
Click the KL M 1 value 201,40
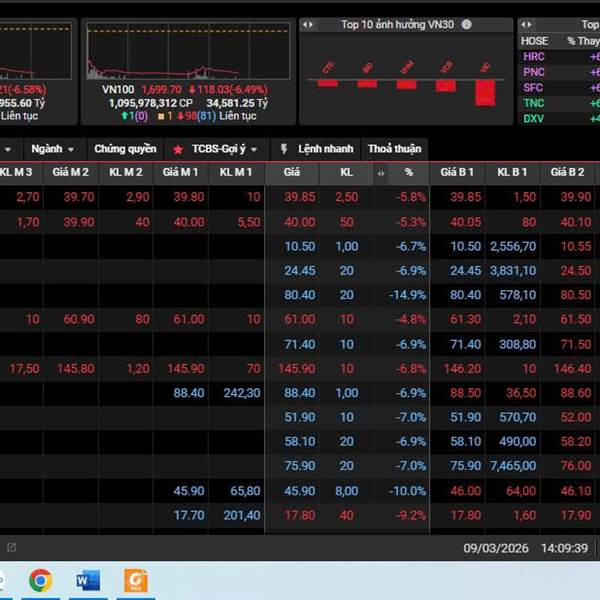coord(242,515)
